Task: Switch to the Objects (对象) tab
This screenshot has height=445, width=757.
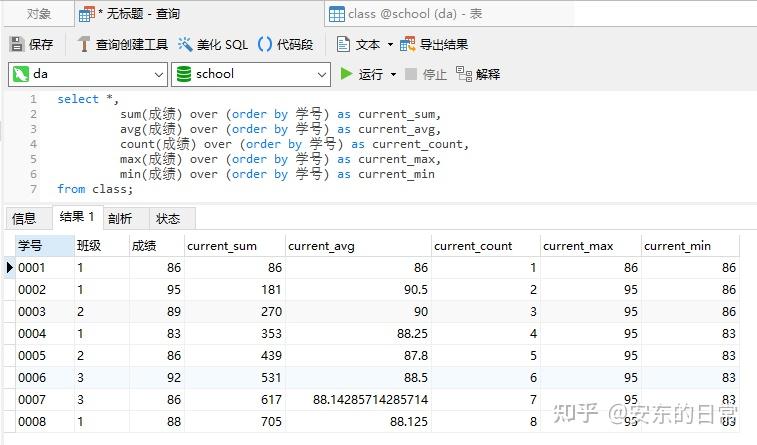Action: (x=39, y=14)
